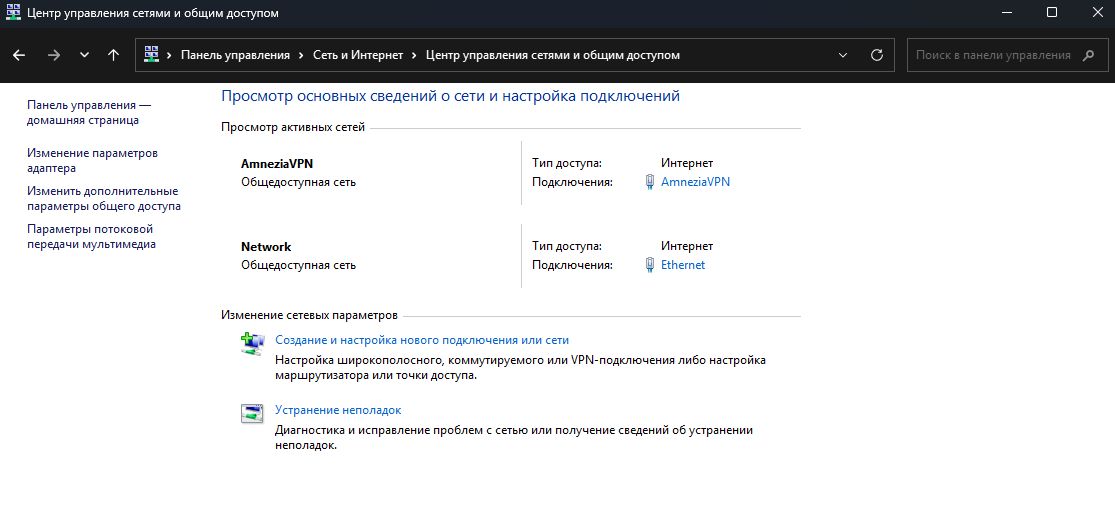Open Изменение параметров адаптера
Image resolution: width=1115 pixels, height=519 pixels.
coord(92,161)
